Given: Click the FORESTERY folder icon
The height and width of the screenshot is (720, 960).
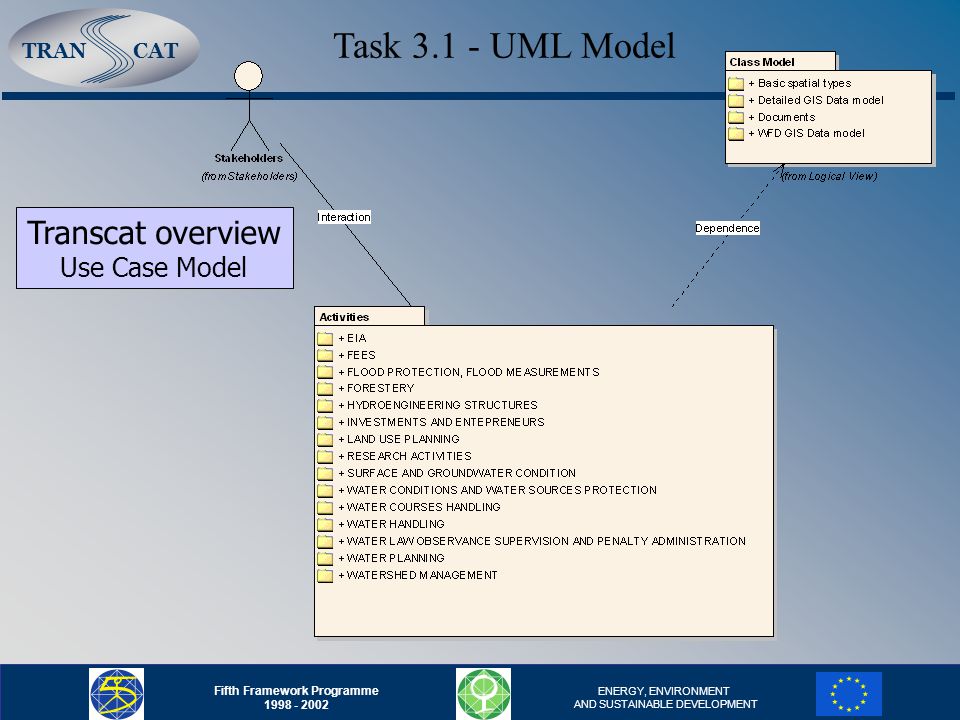Looking at the screenshot, I should click(x=325, y=389).
